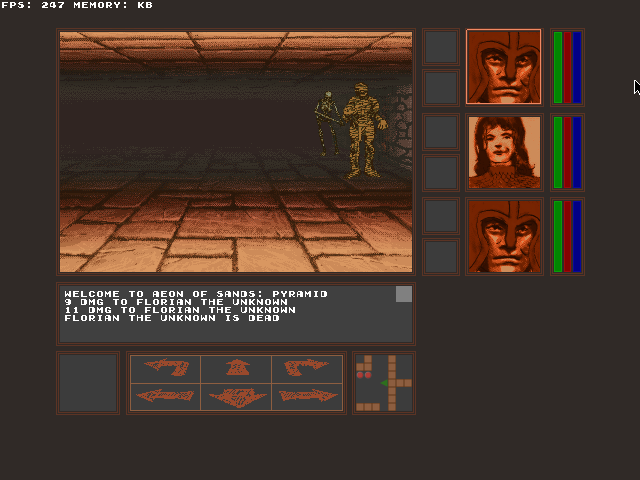640x480 pixels.
Task: Click the message log scrollbar handle
Action: 404,294
